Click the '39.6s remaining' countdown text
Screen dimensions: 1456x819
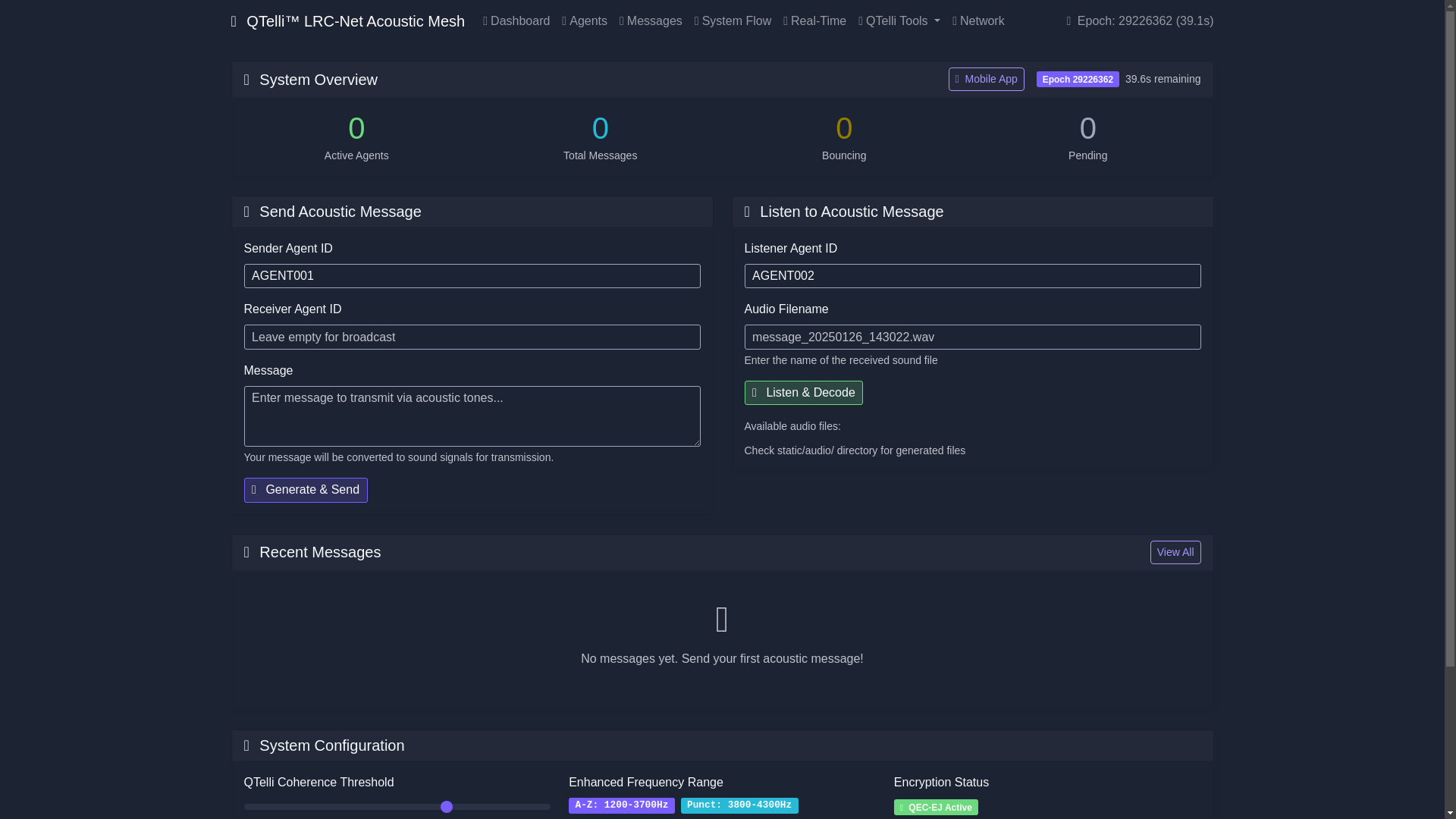1163,79
